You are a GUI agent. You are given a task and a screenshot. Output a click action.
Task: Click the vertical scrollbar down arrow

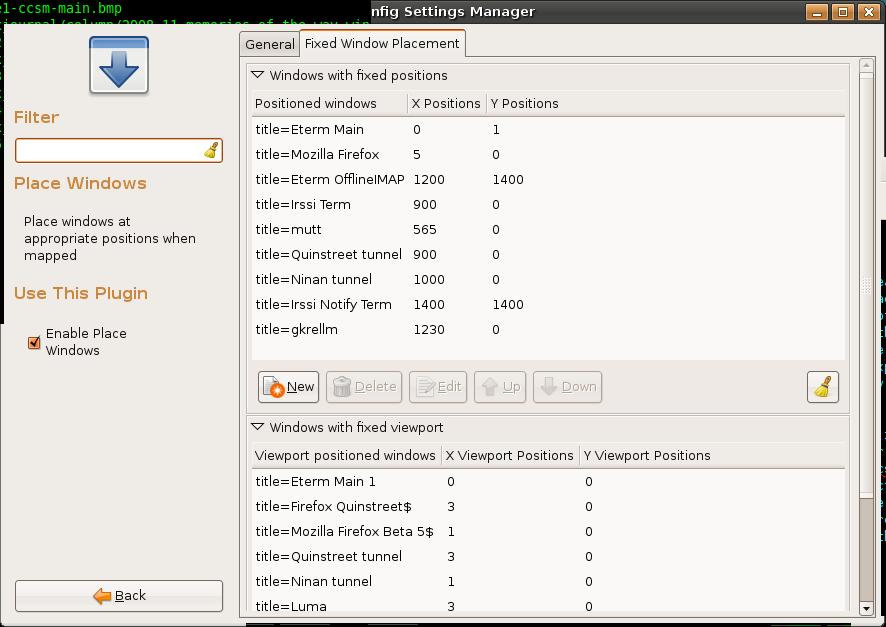pos(866,607)
